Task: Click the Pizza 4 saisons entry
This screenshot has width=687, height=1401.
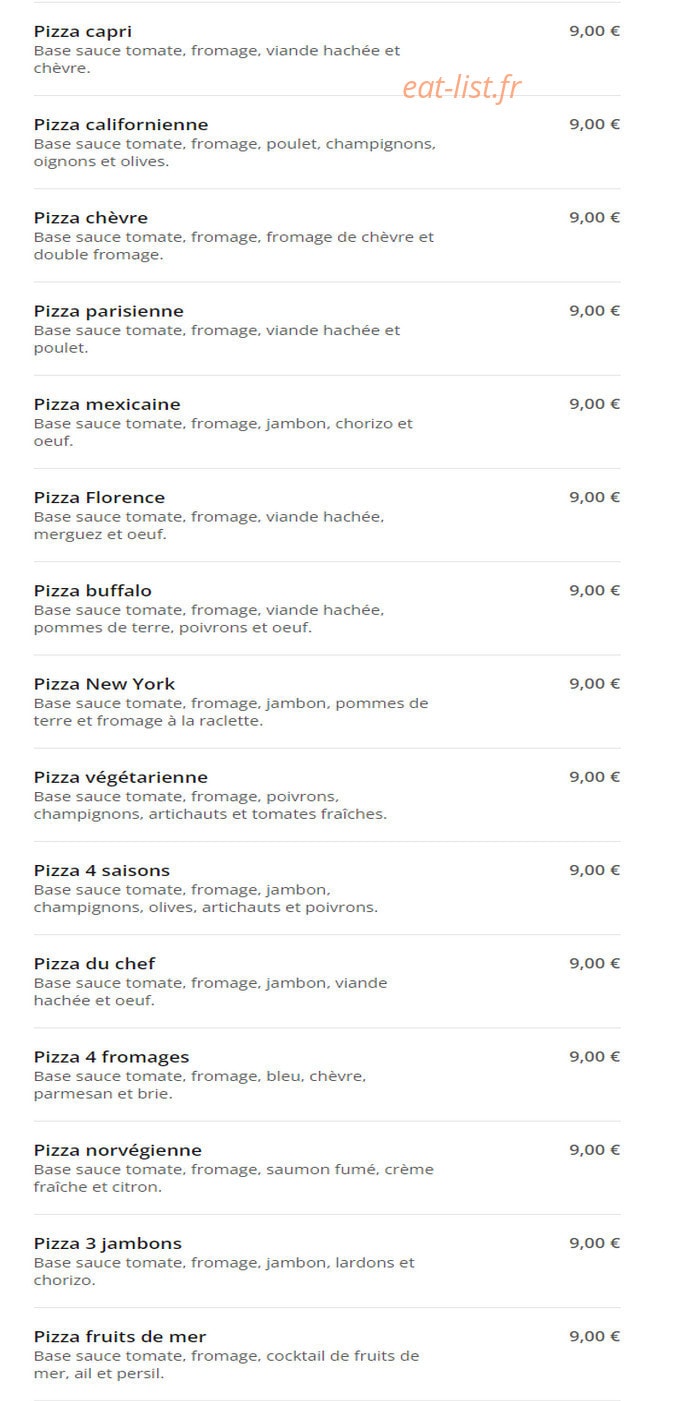Action: 102,870
